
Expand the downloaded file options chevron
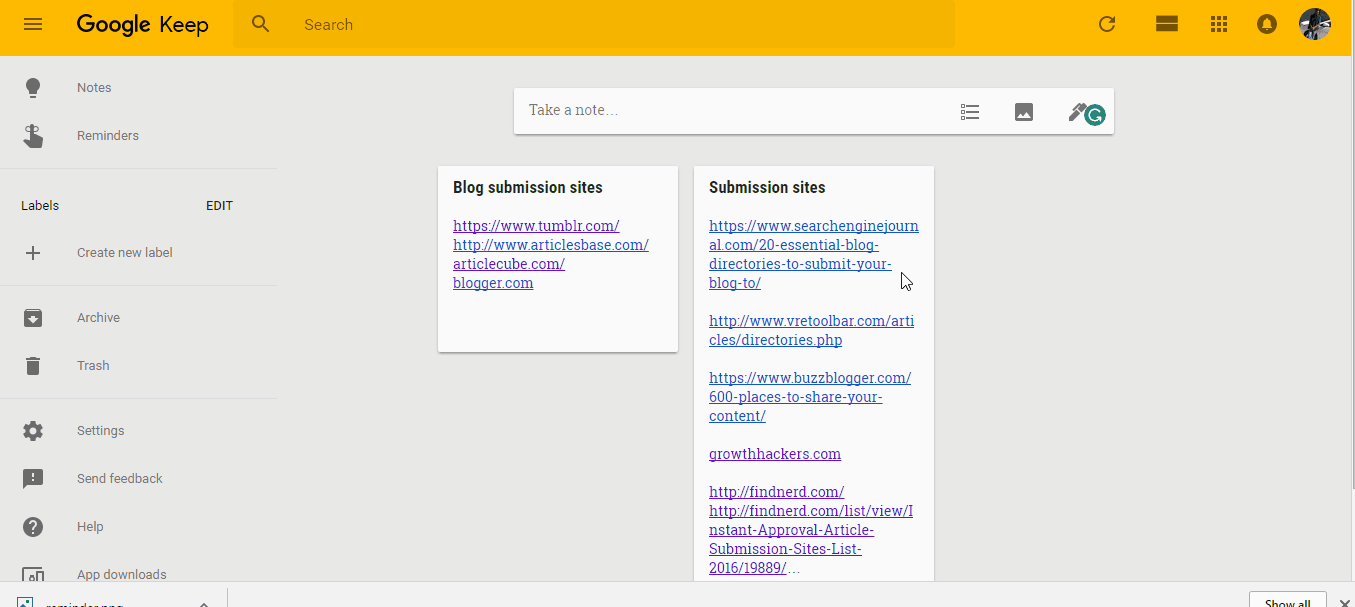click(204, 602)
